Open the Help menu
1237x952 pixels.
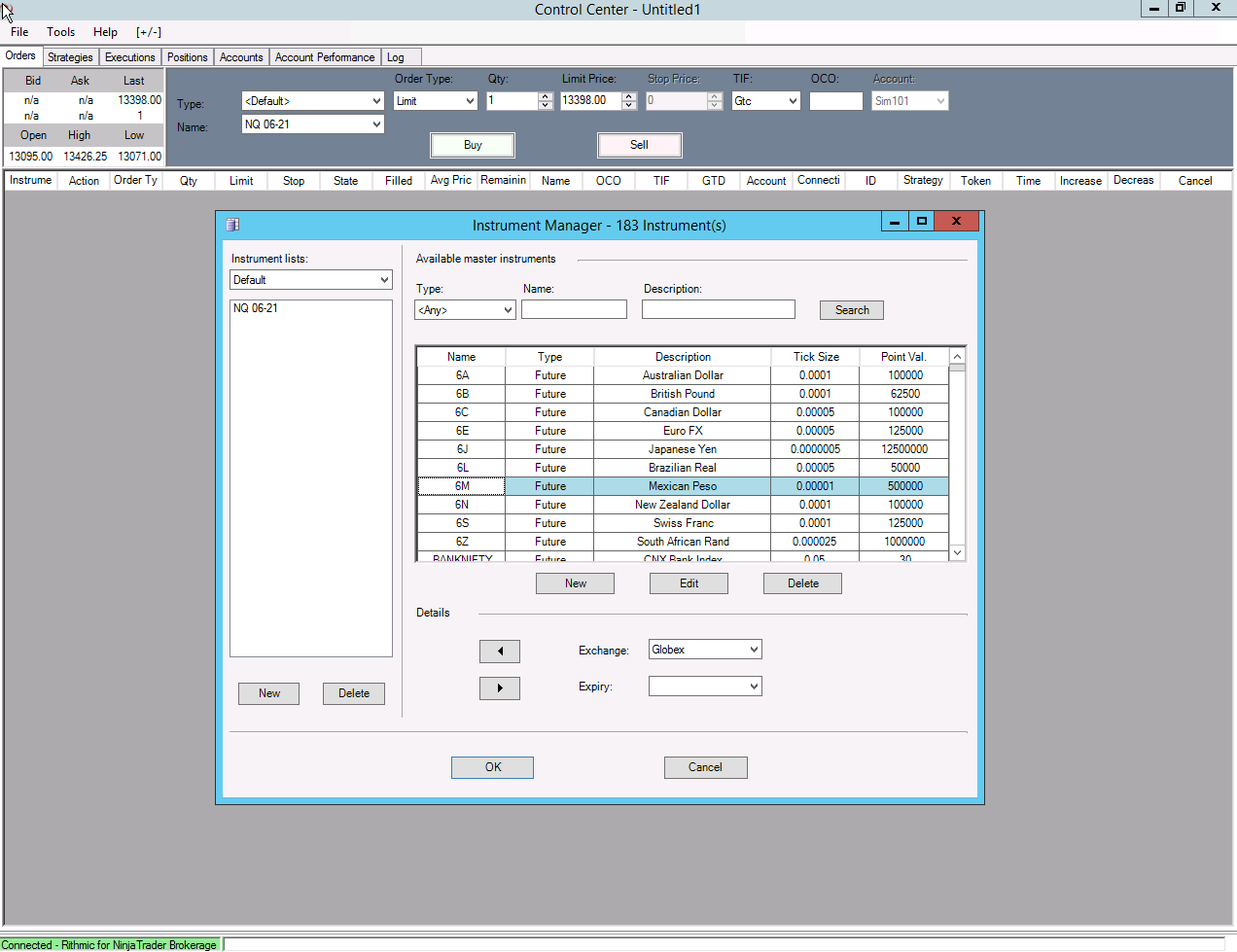coord(105,32)
